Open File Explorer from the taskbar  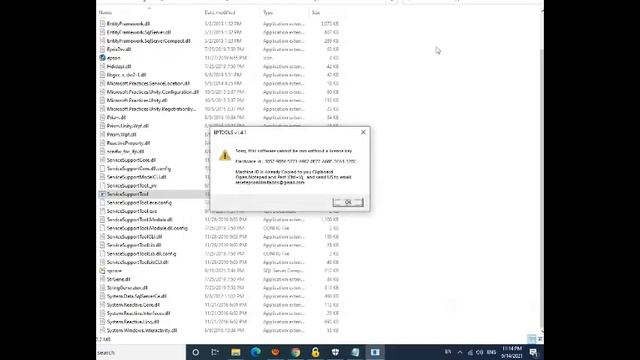236,352
